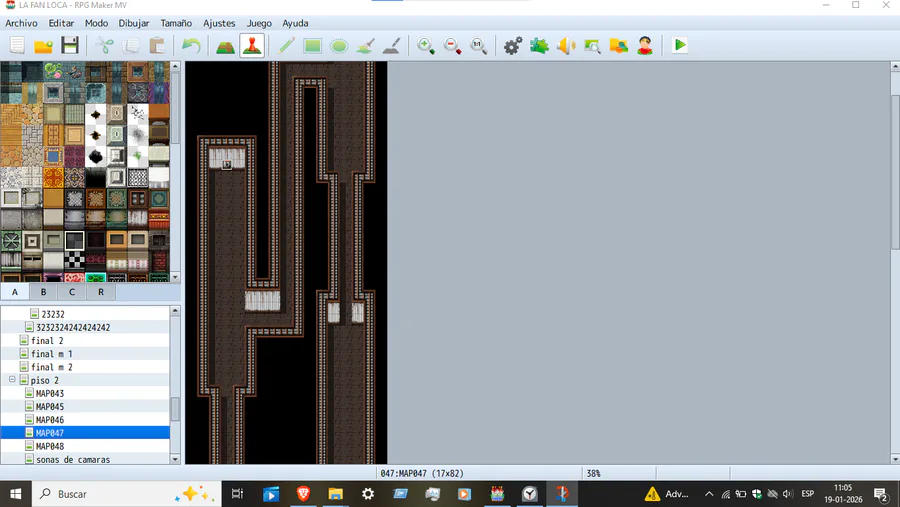
Task: Open Windows Settings from the taskbar
Action: click(368, 494)
